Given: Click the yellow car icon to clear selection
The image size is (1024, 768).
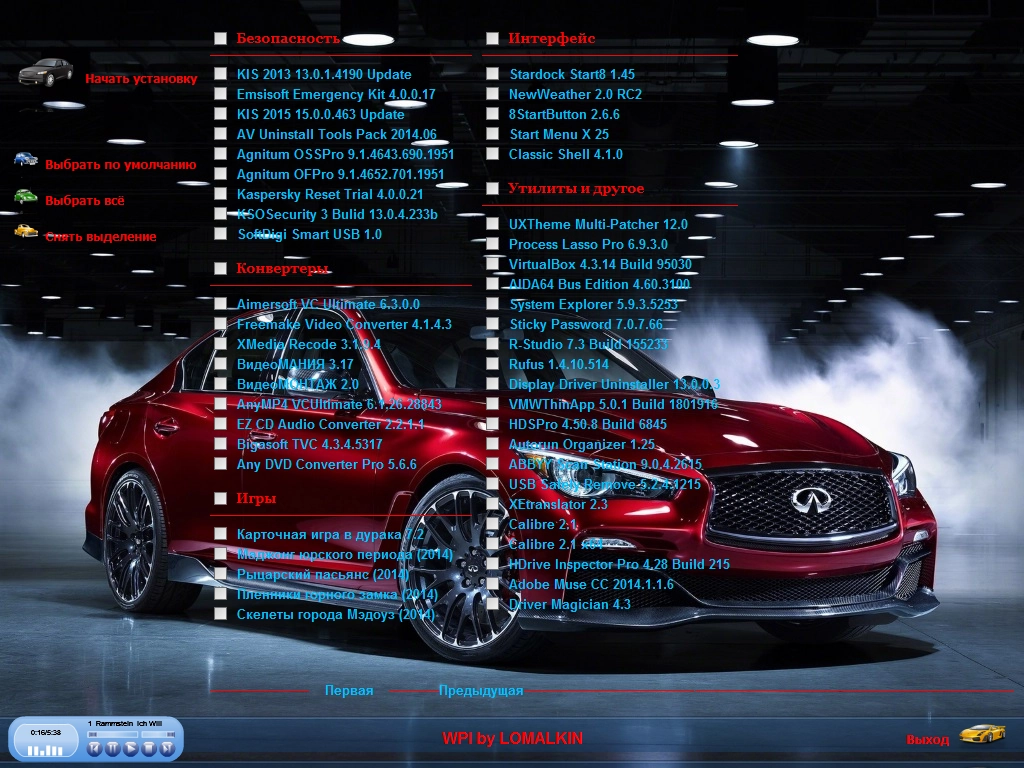Looking at the screenshot, I should click(25, 231).
